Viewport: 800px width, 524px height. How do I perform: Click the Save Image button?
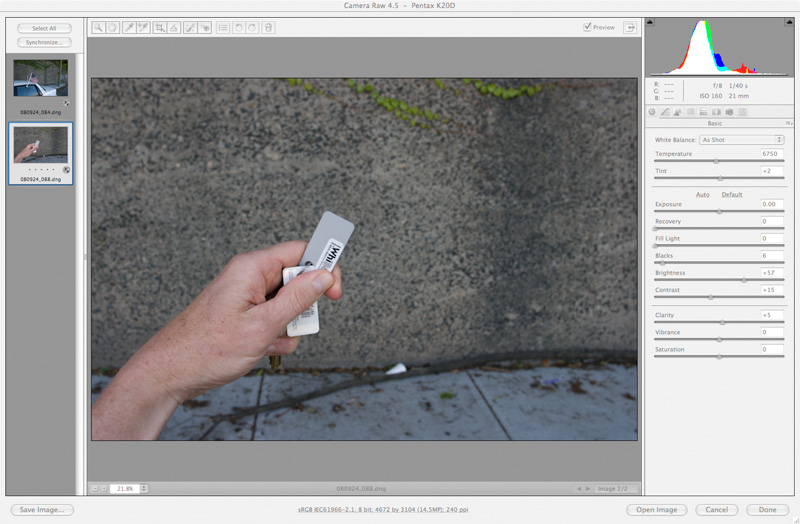[x=41, y=510]
